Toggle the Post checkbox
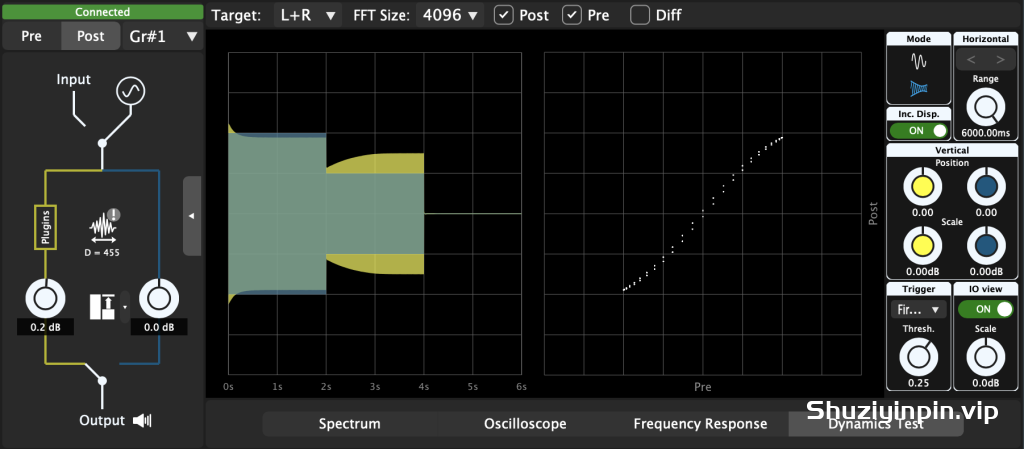This screenshot has height=449, width=1024. point(504,15)
